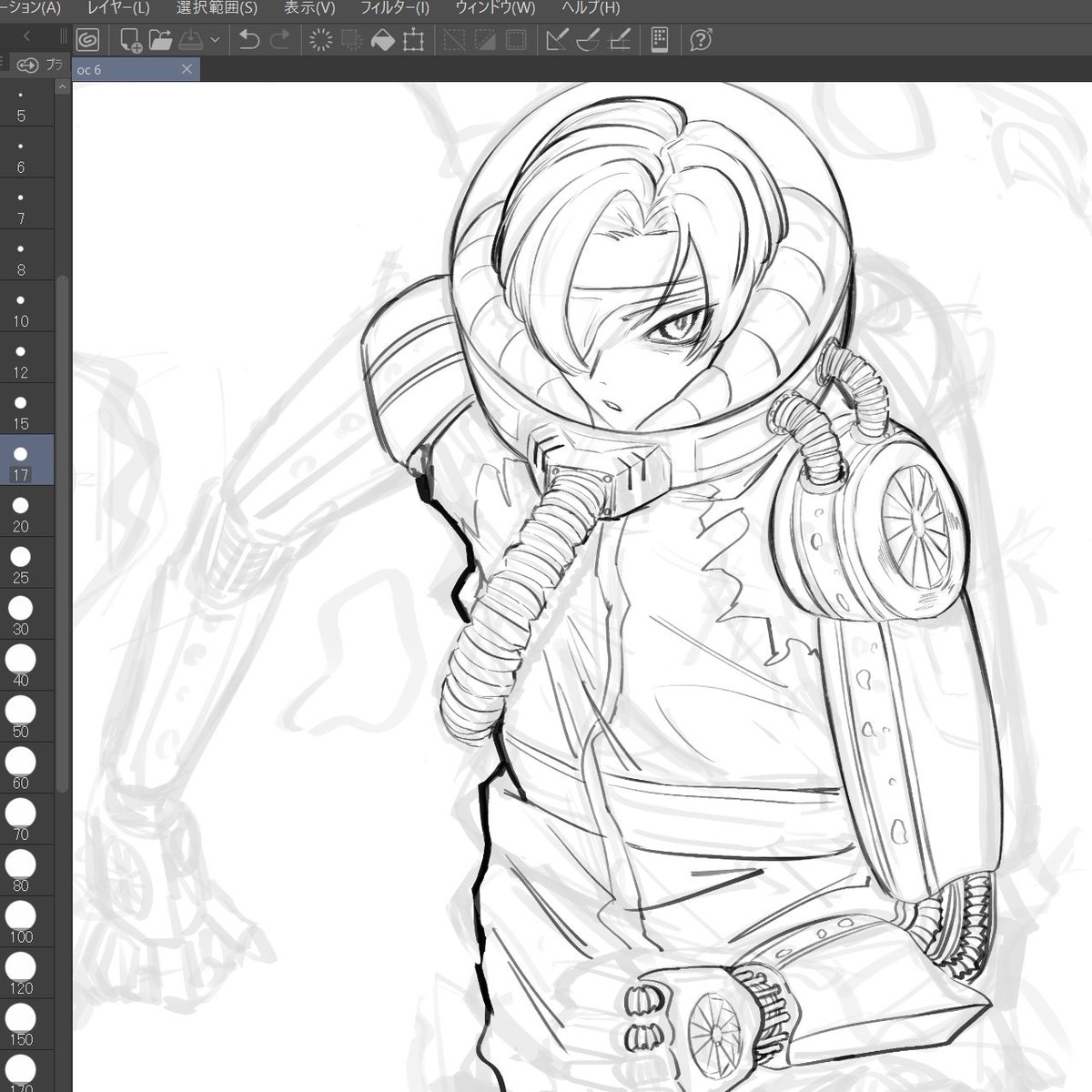Clear layer contents with Delete icon
The height and width of the screenshot is (1092, 1092).
[320, 40]
